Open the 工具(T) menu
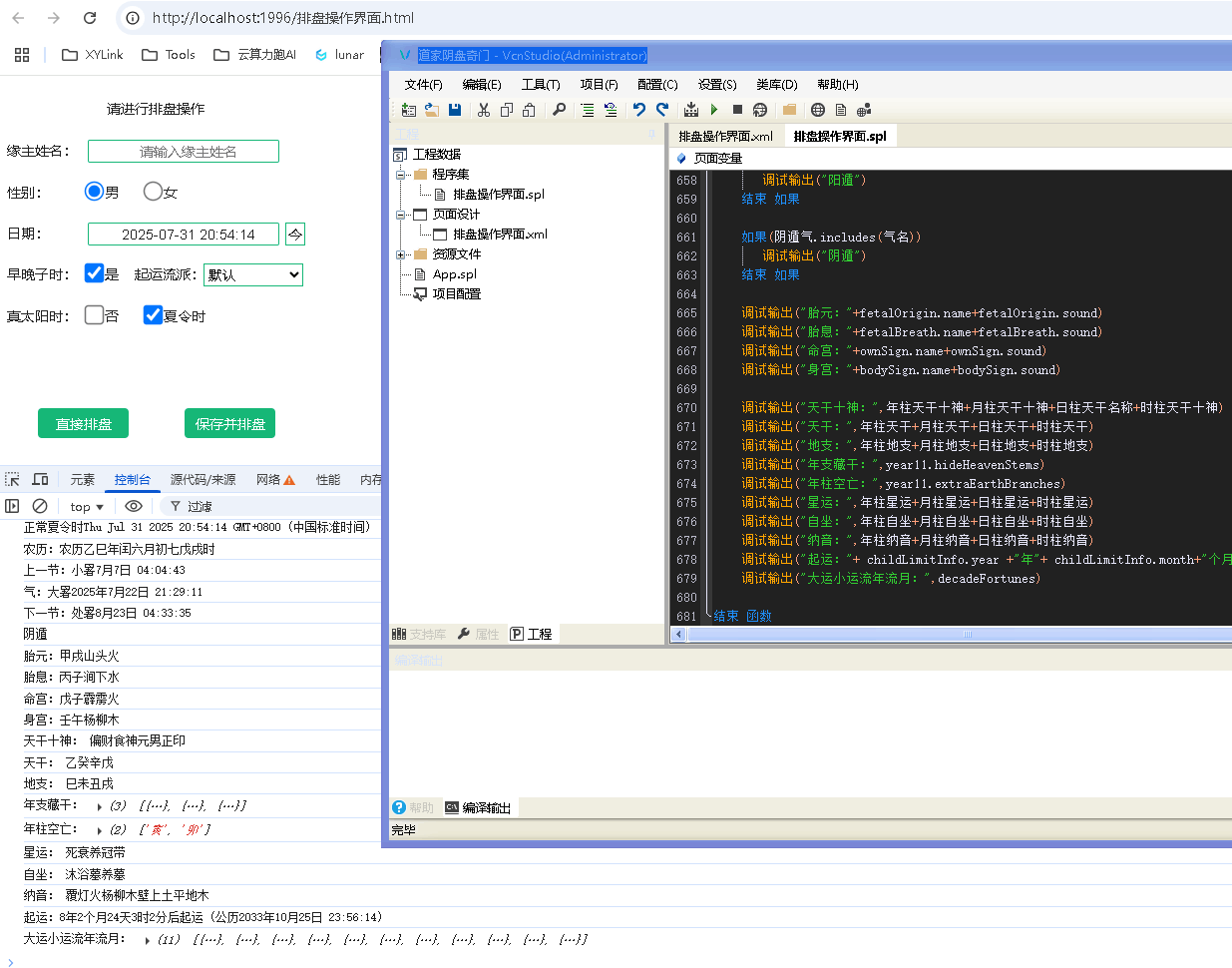The width and height of the screenshot is (1232, 968). coord(541,85)
